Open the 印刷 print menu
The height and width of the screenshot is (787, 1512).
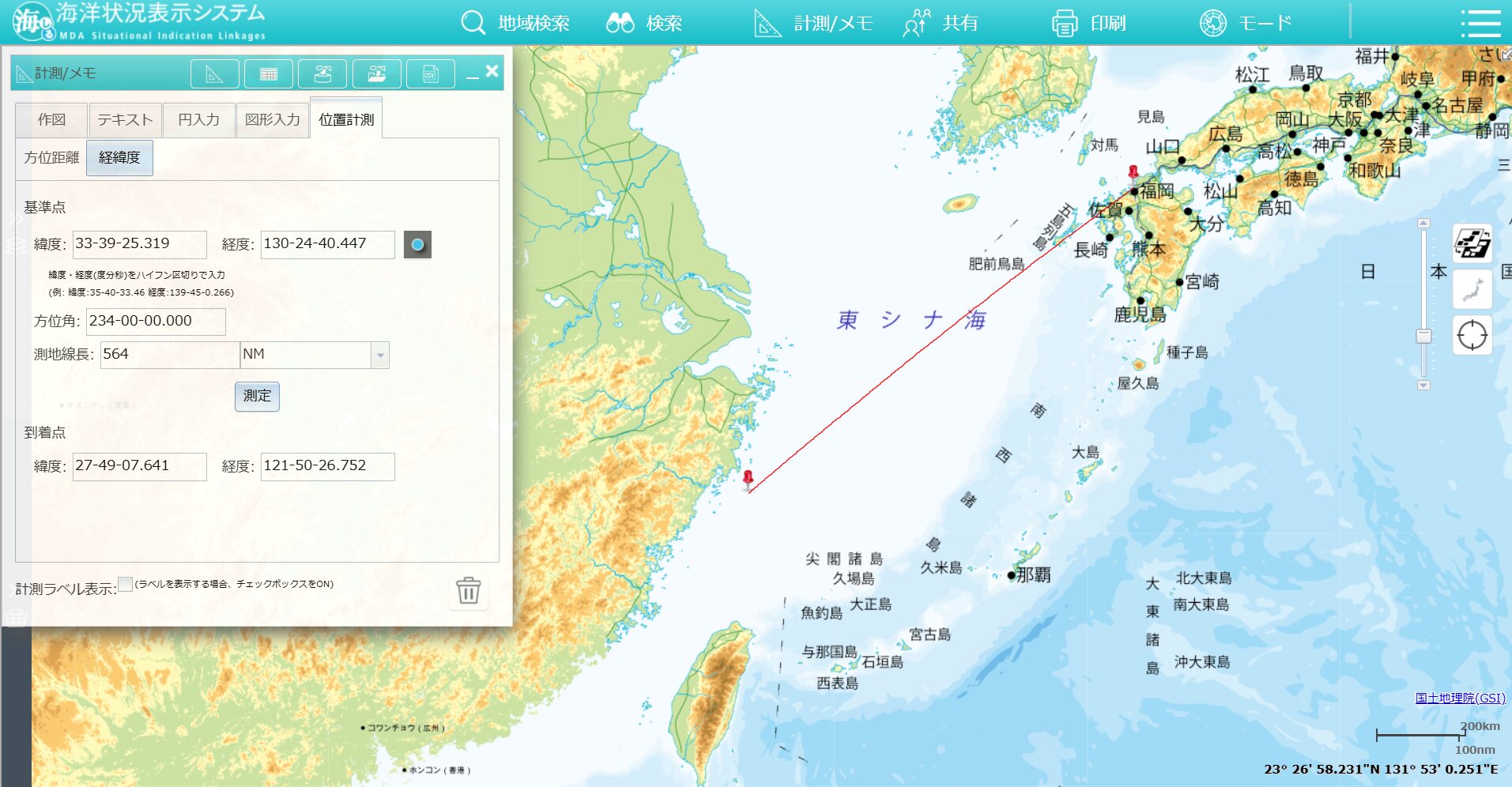pos(1088,23)
